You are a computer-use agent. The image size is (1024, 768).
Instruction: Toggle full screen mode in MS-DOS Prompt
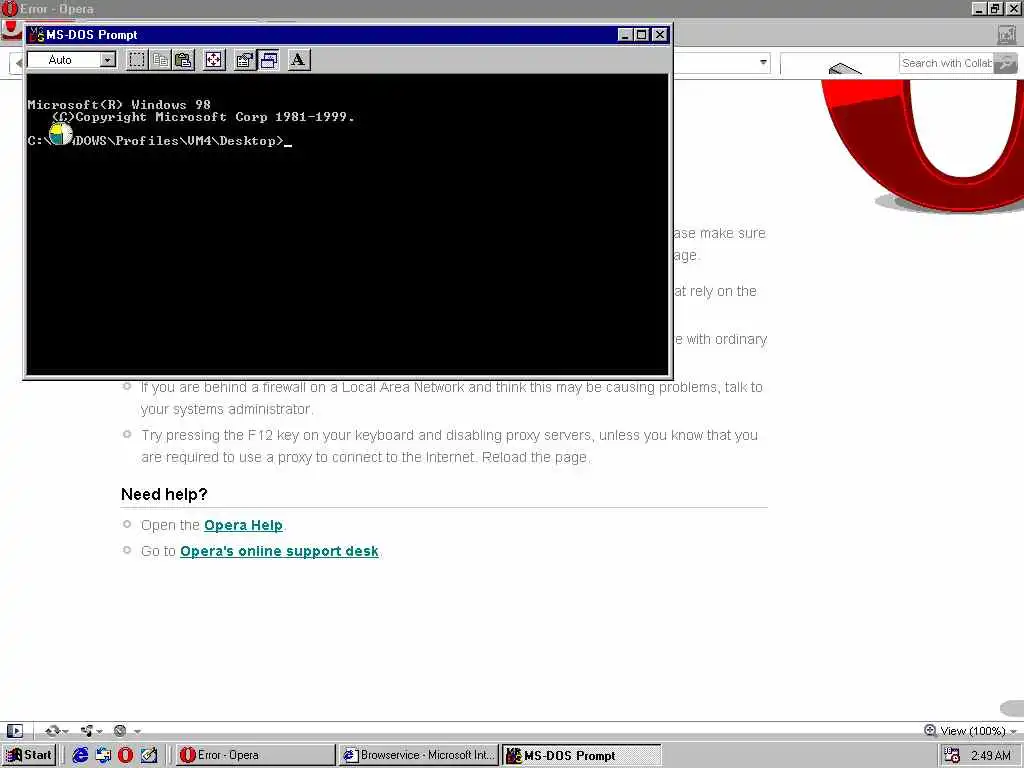[214, 60]
